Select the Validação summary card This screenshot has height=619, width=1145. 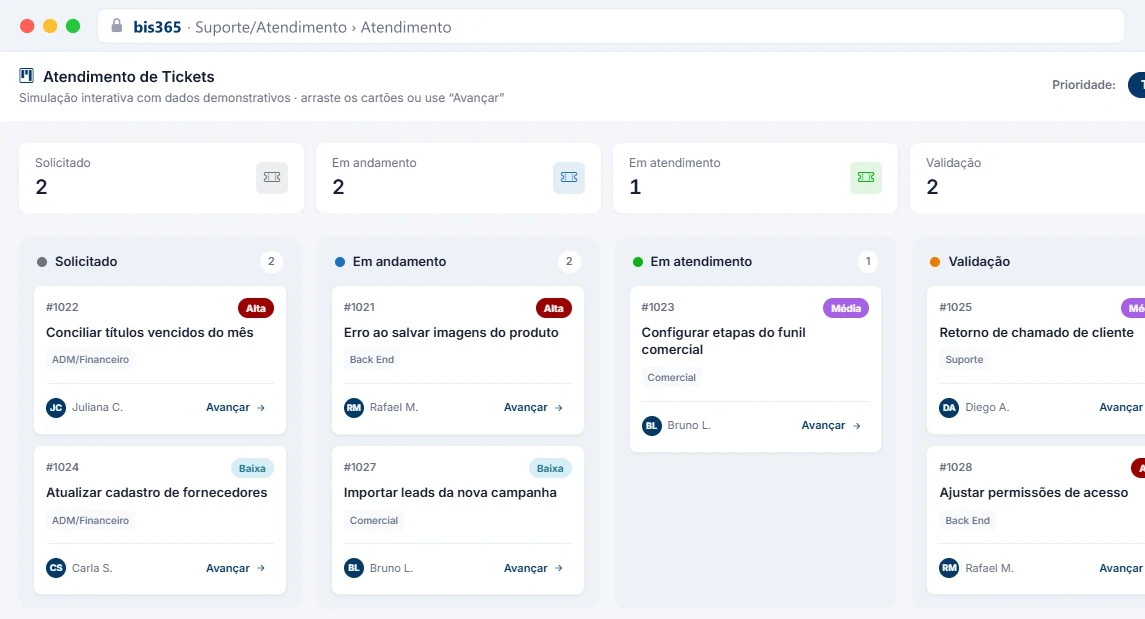click(1027, 178)
